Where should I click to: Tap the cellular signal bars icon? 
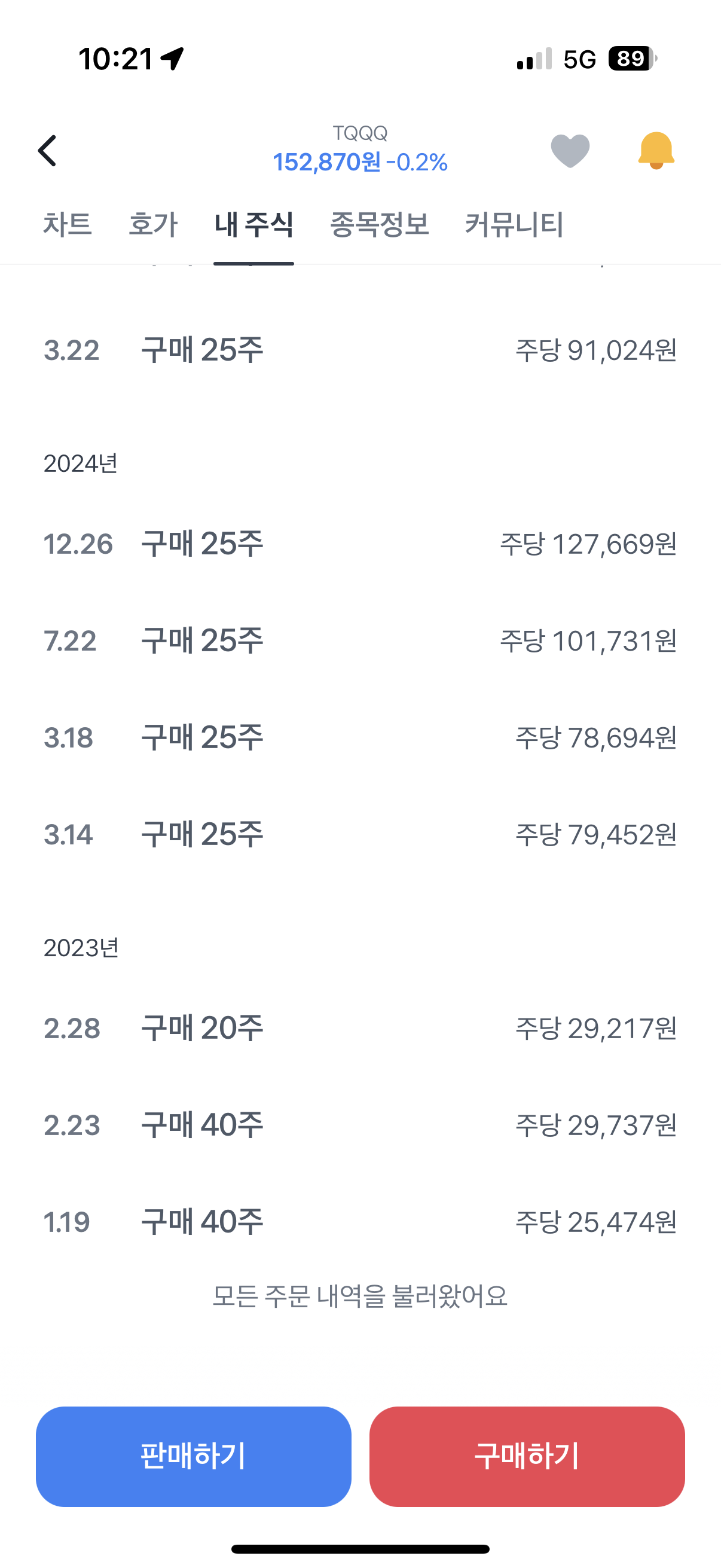[x=534, y=59]
